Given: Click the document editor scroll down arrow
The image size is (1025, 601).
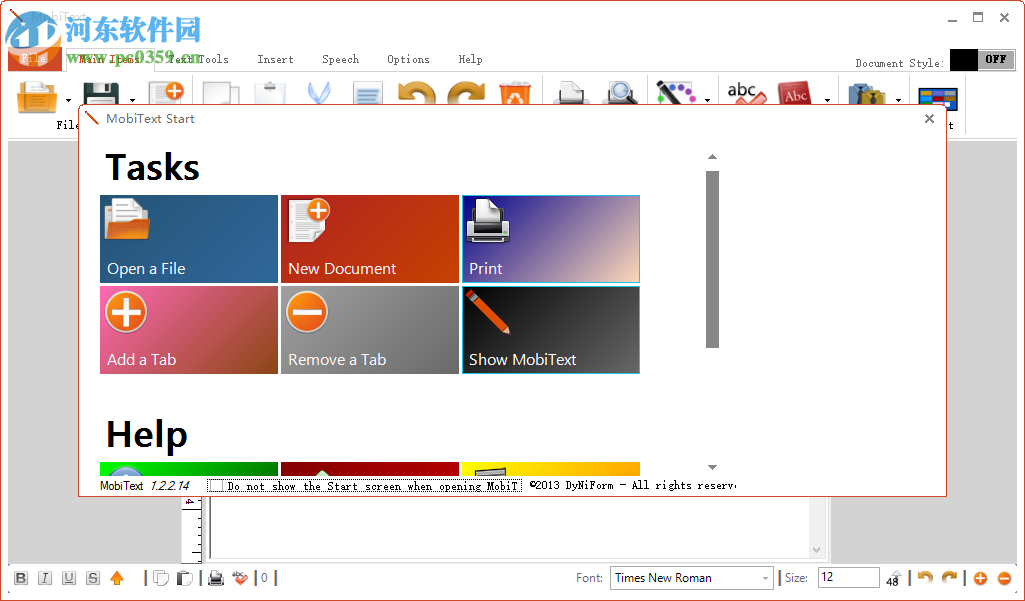Looking at the screenshot, I should coord(816,550).
